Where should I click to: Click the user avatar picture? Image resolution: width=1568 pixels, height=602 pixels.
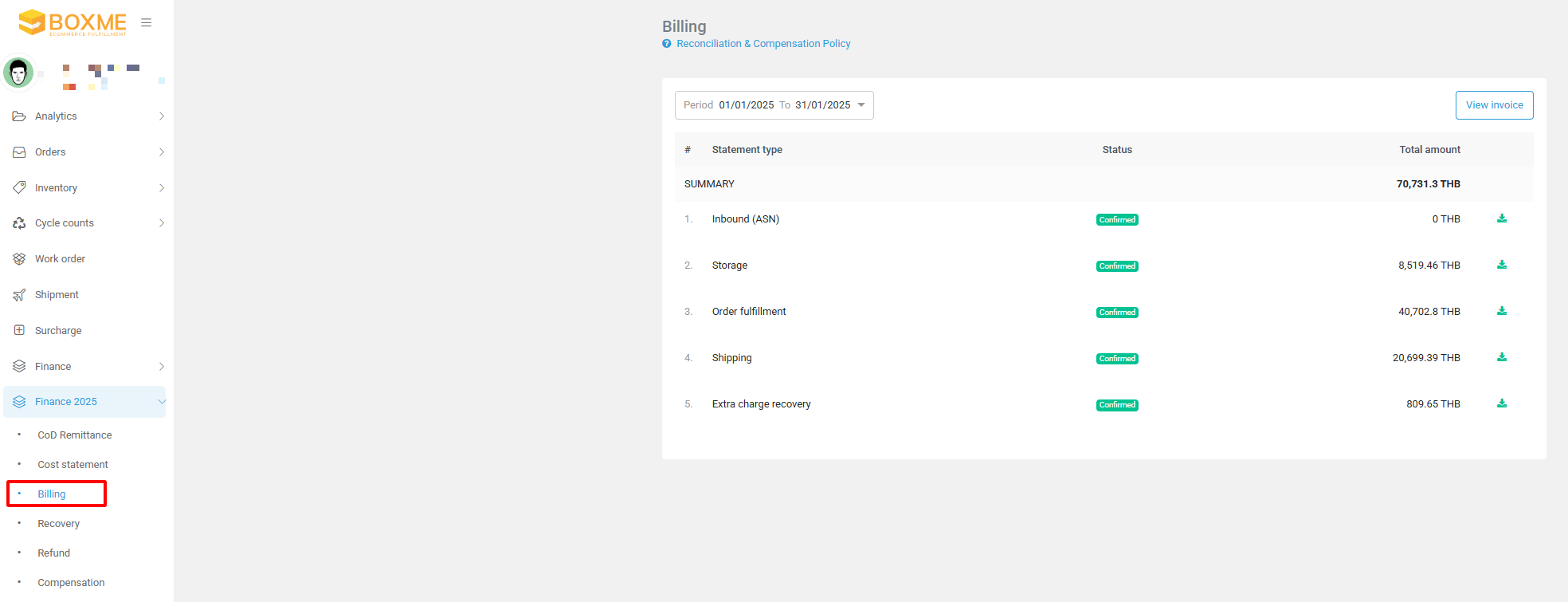click(x=18, y=73)
